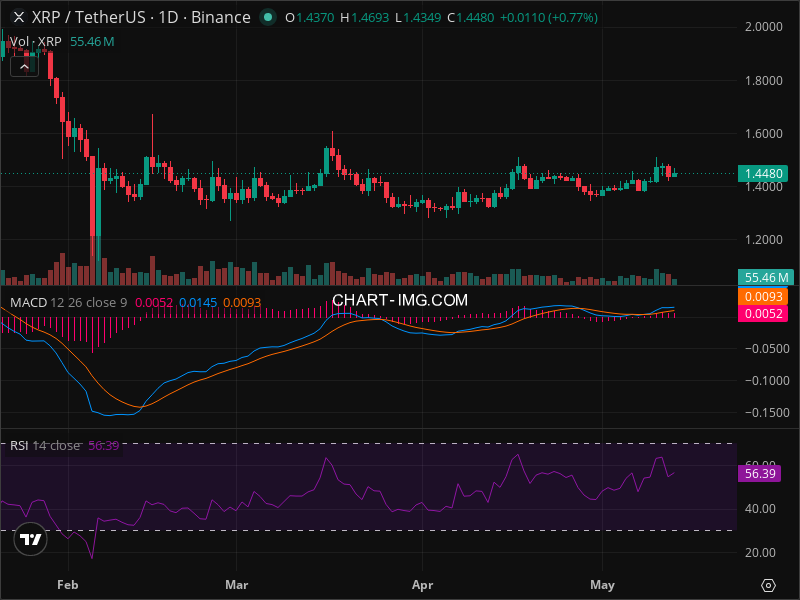Click the XRP symbol logo icon
800x600 pixels.
(19, 17)
